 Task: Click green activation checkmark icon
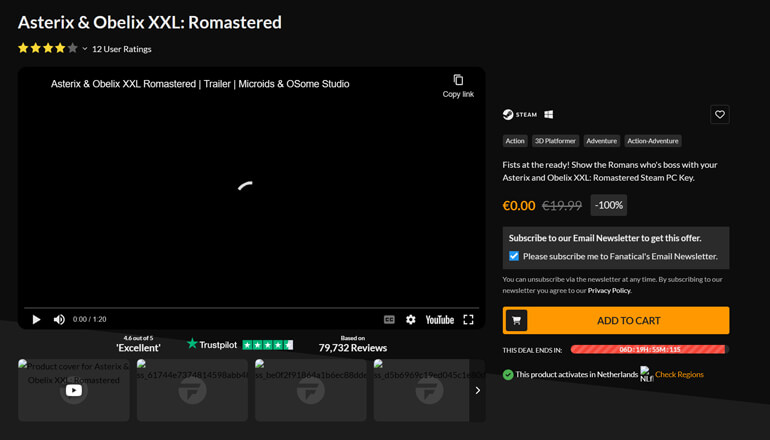click(508, 375)
